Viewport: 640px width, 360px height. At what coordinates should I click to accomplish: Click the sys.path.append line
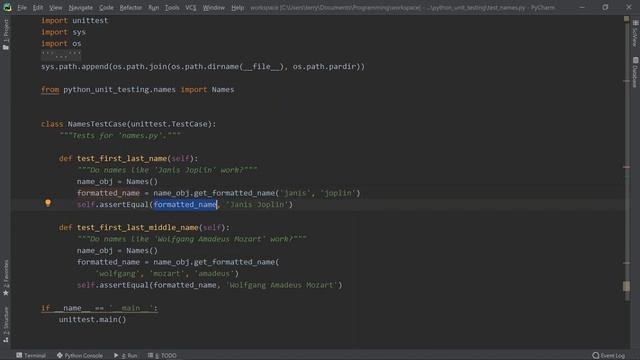(203, 67)
